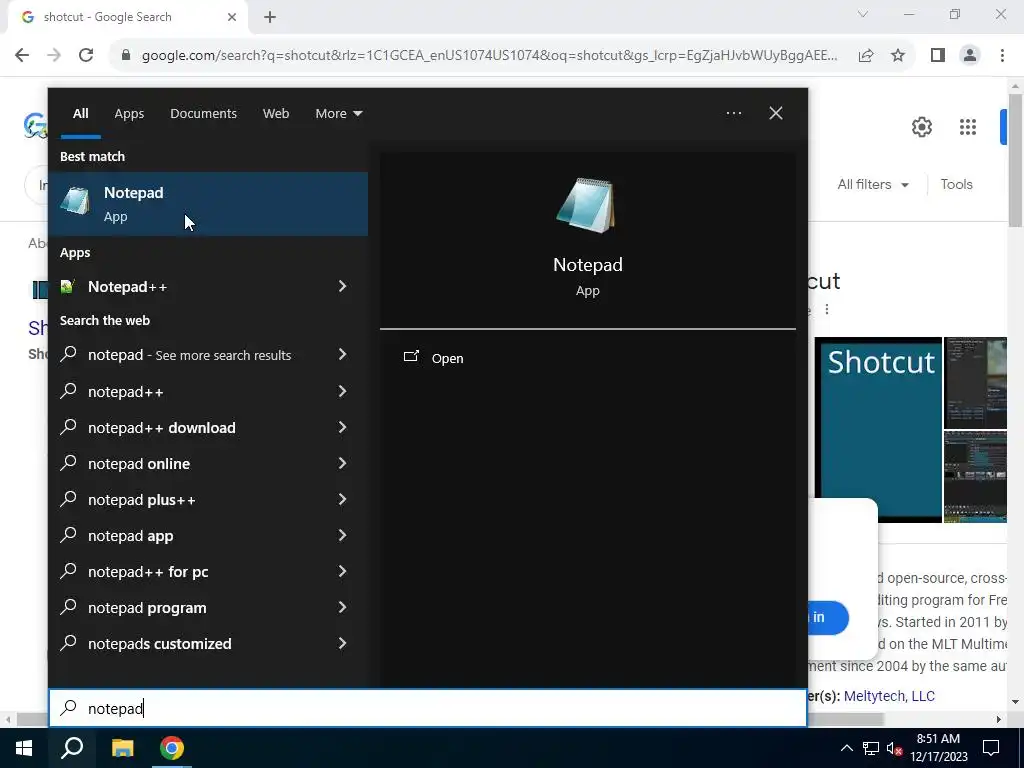Click the Windows Start button
Screen dimensions: 1024x768
click(x=24, y=748)
